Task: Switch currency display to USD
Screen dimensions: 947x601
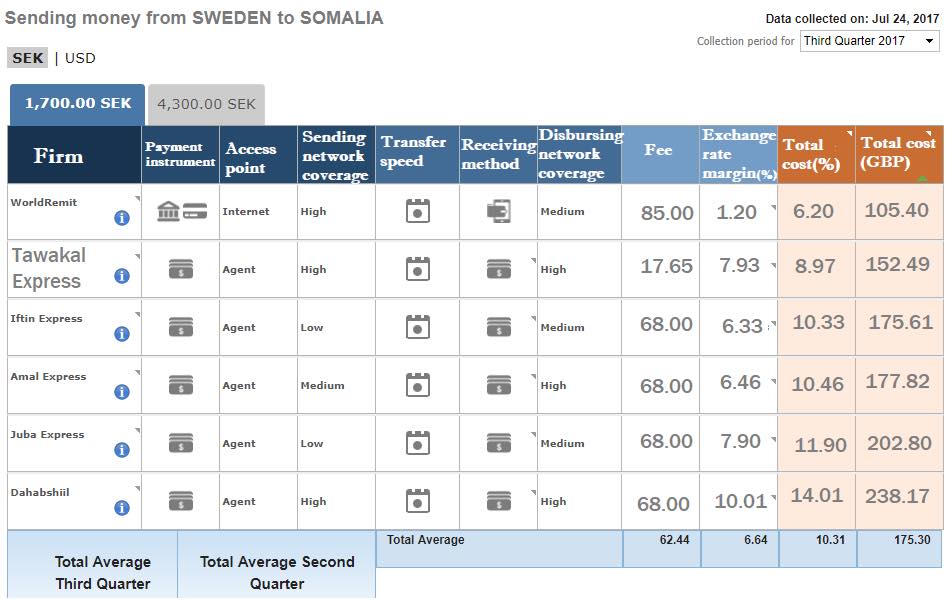Action: [x=80, y=58]
